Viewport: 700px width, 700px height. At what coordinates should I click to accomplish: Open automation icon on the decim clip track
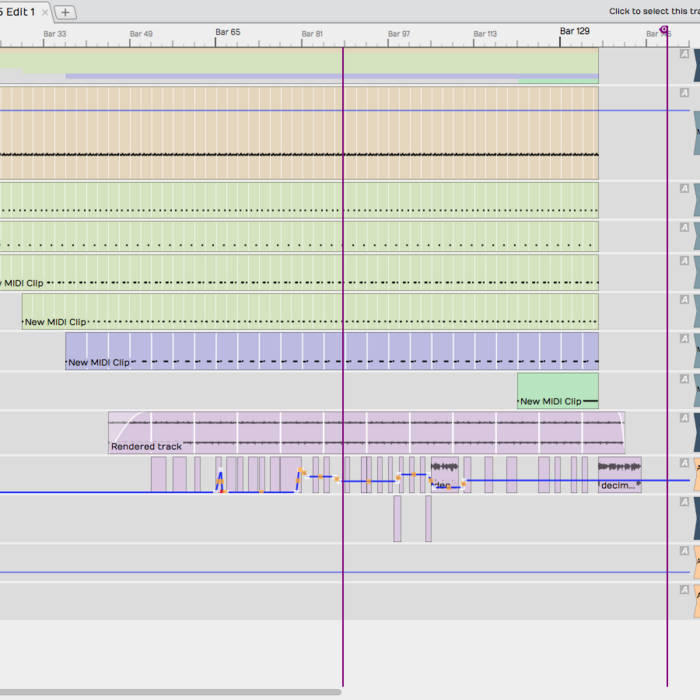click(685, 463)
